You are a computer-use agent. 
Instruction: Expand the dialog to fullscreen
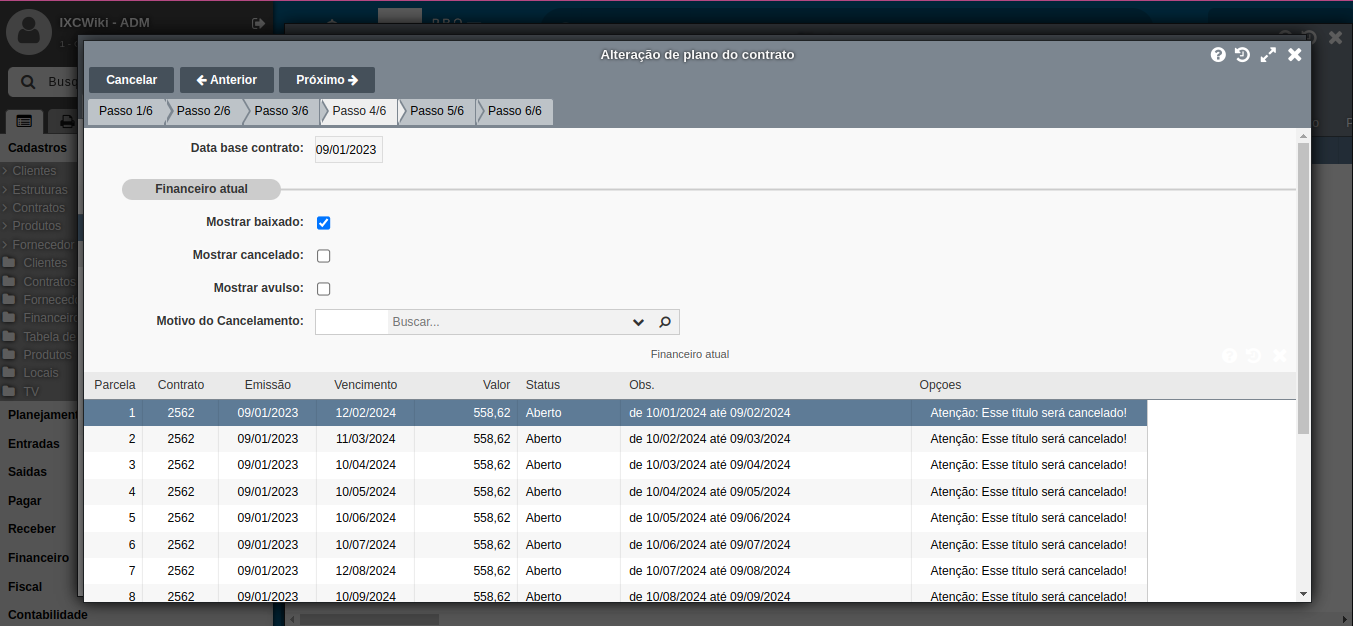(1268, 55)
